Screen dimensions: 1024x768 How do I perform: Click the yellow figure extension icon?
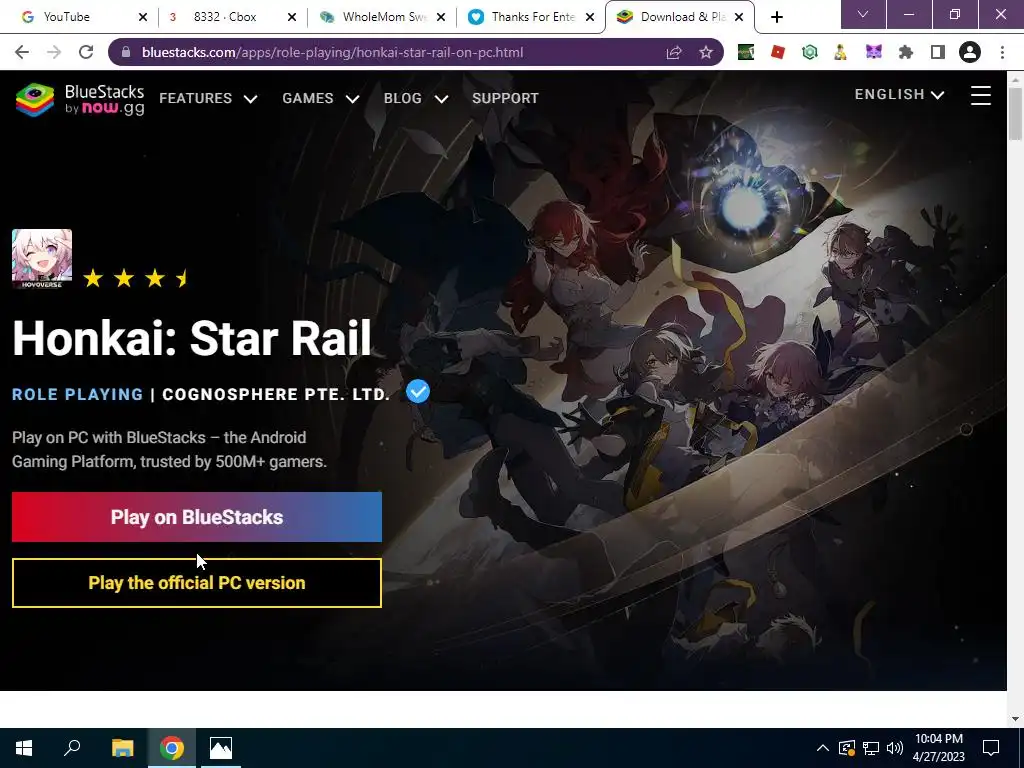[840, 52]
